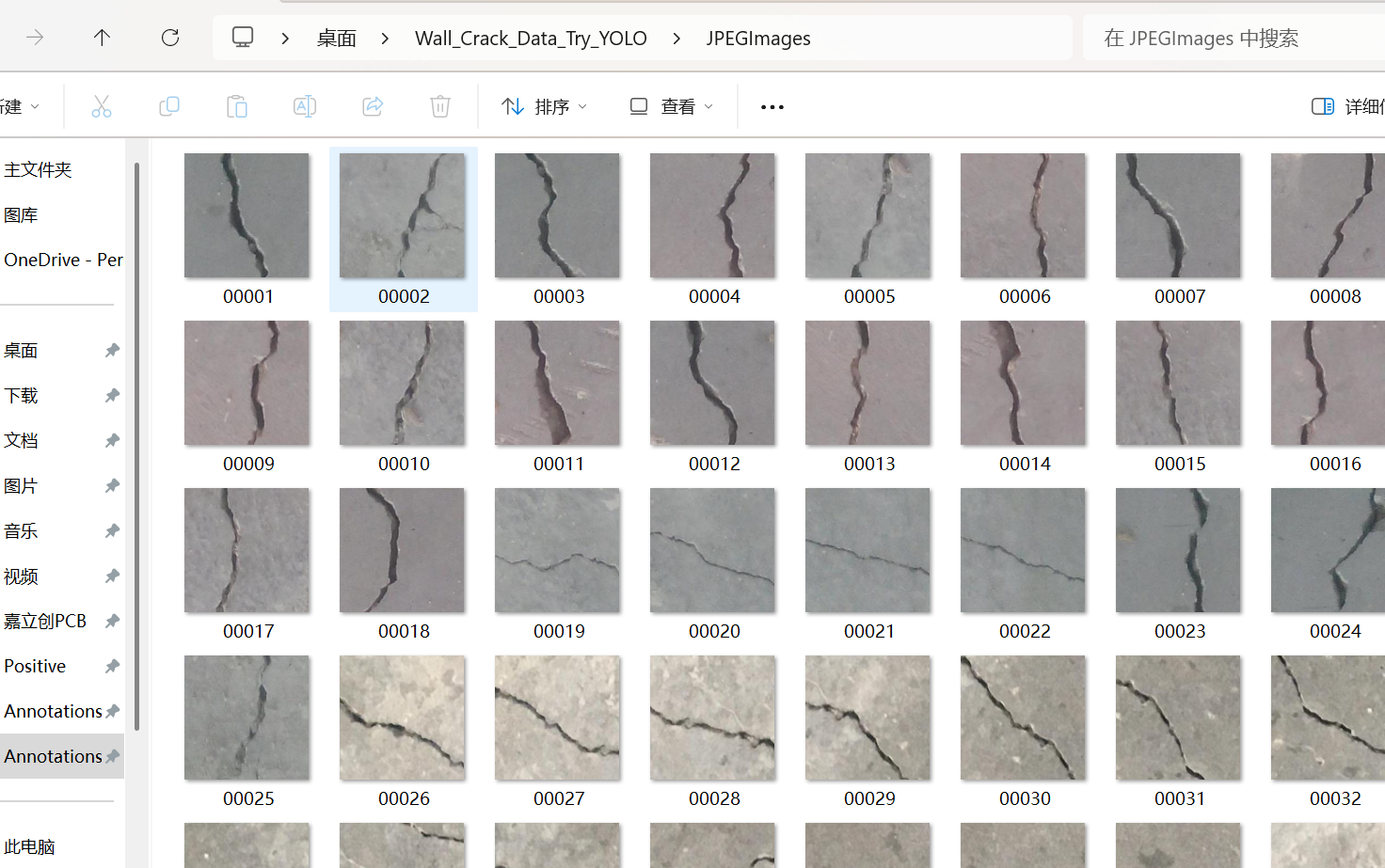Select image thumbnail 00011

pos(557,383)
